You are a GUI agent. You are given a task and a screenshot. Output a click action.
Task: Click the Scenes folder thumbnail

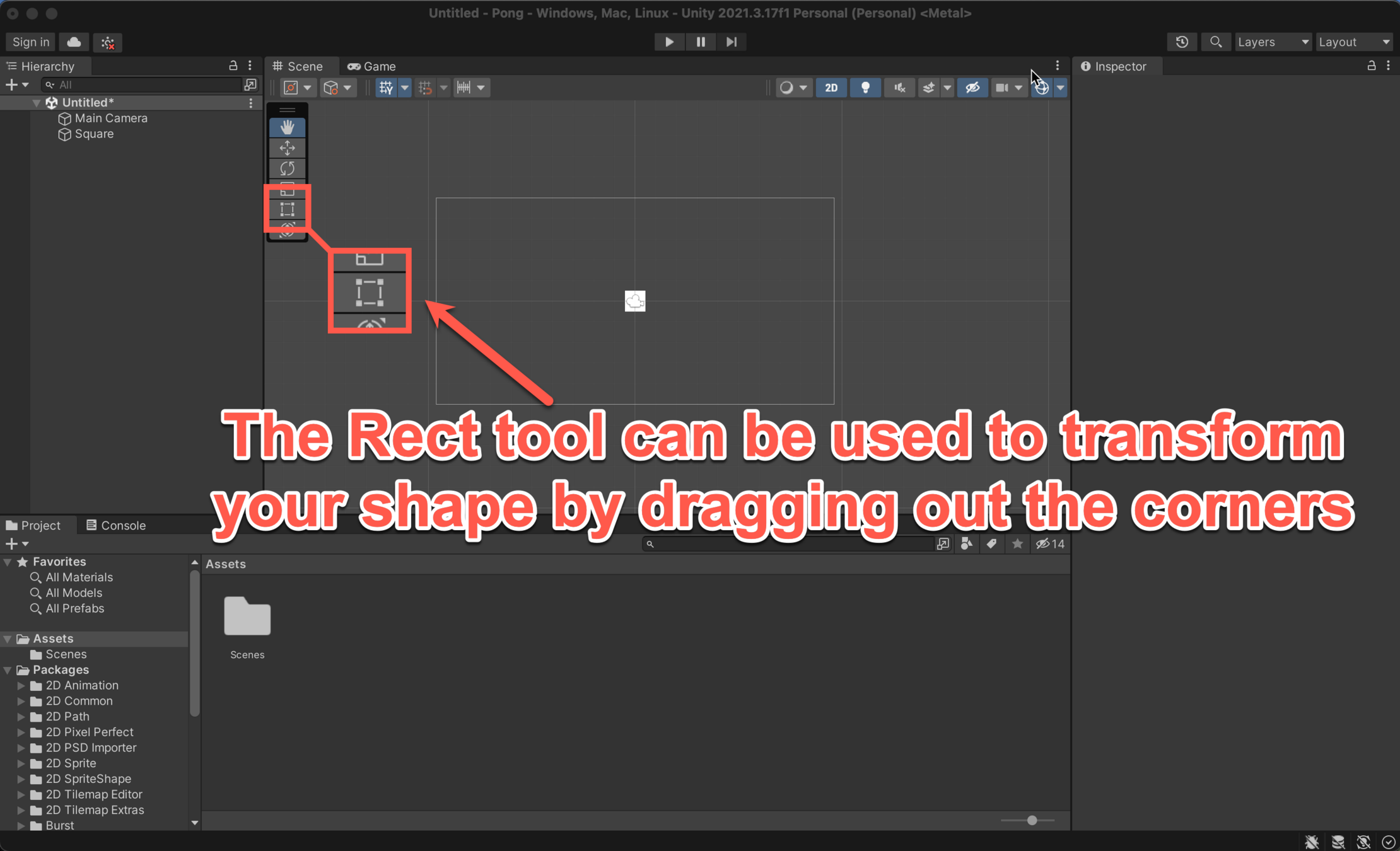(x=247, y=617)
